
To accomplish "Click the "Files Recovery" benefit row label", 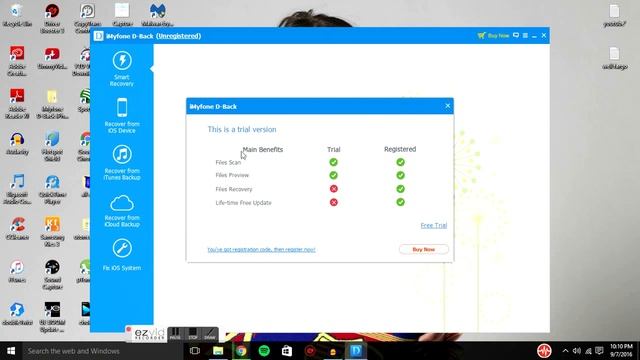I will click(x=234, y=189).
